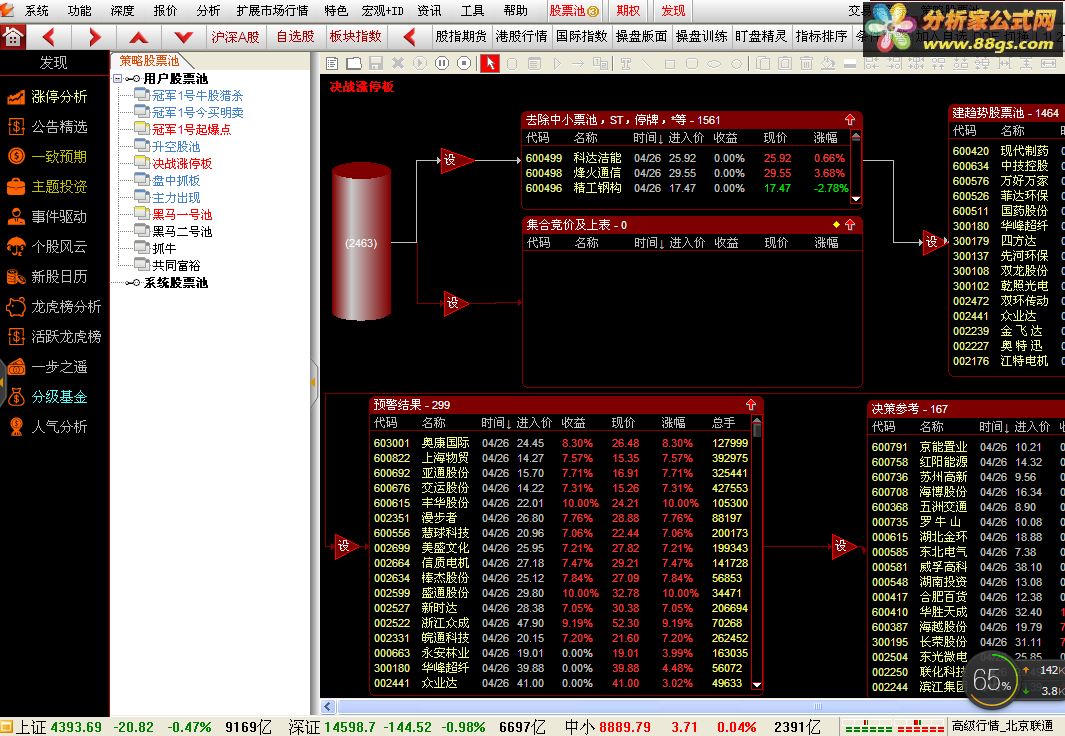Click yellow diamond in 集合竞价及上表 header
This screenshot has height=736, width=1065.
(836, 224)
